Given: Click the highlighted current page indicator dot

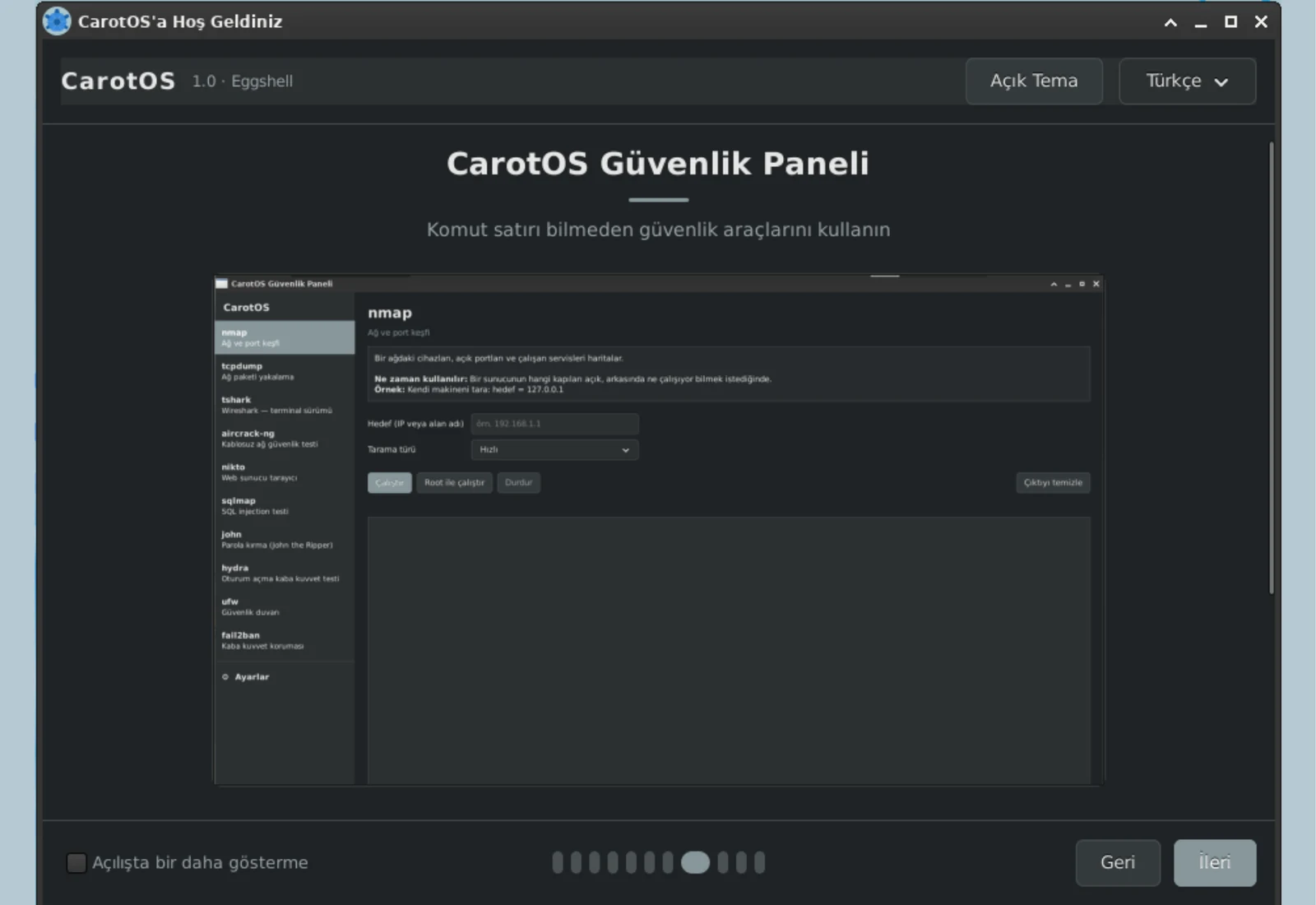Looking at the screenshot, I should point(695,862).
